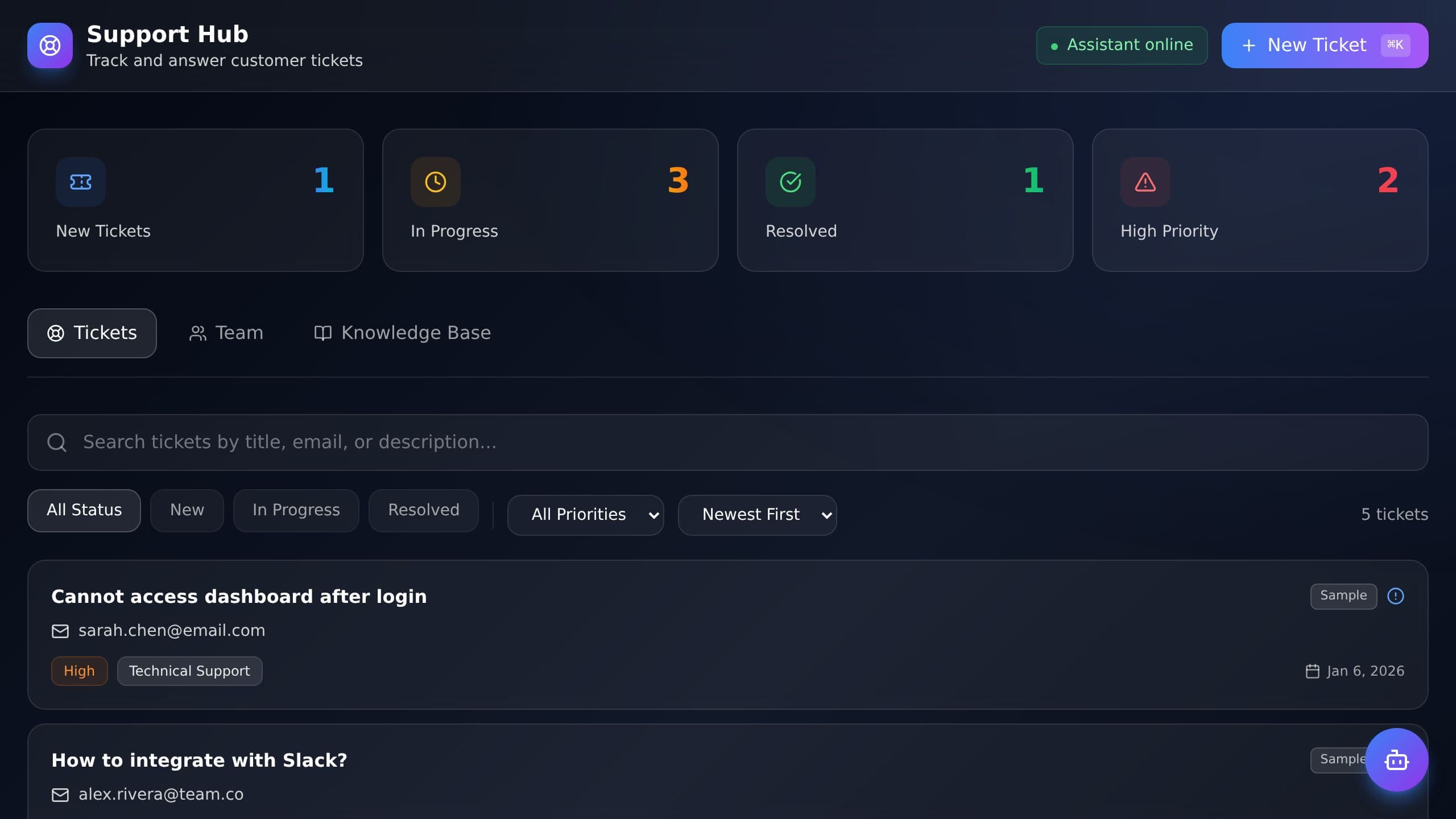The height and width of the screenshot is (819, 1456).
Task: Click the sarah.chen@email.com address
Action: point(172,631)
